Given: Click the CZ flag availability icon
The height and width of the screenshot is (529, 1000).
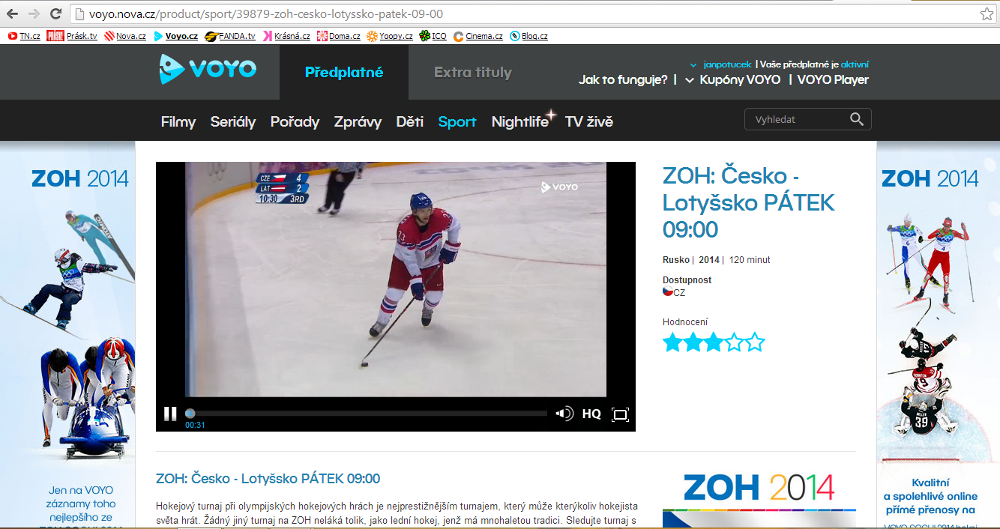Looking at the screenshot, I should [x=668, y=292].
